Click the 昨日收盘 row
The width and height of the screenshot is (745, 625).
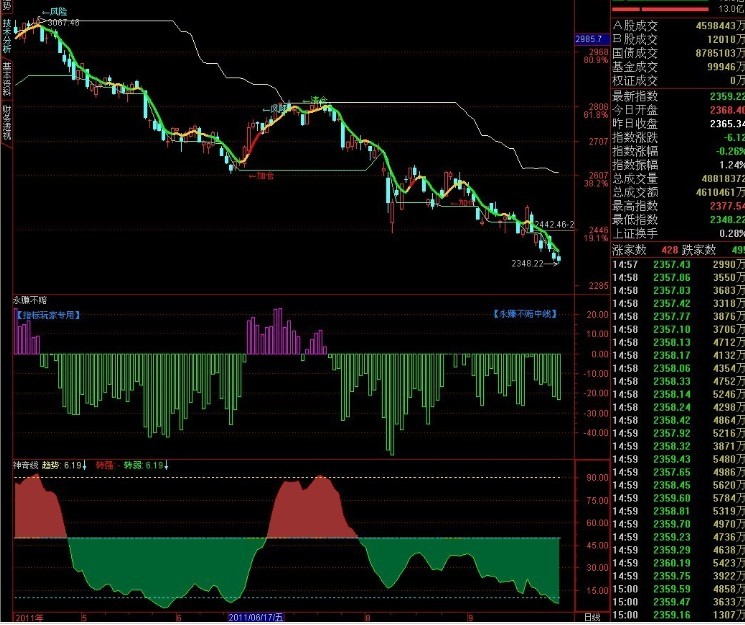[678, 124]
